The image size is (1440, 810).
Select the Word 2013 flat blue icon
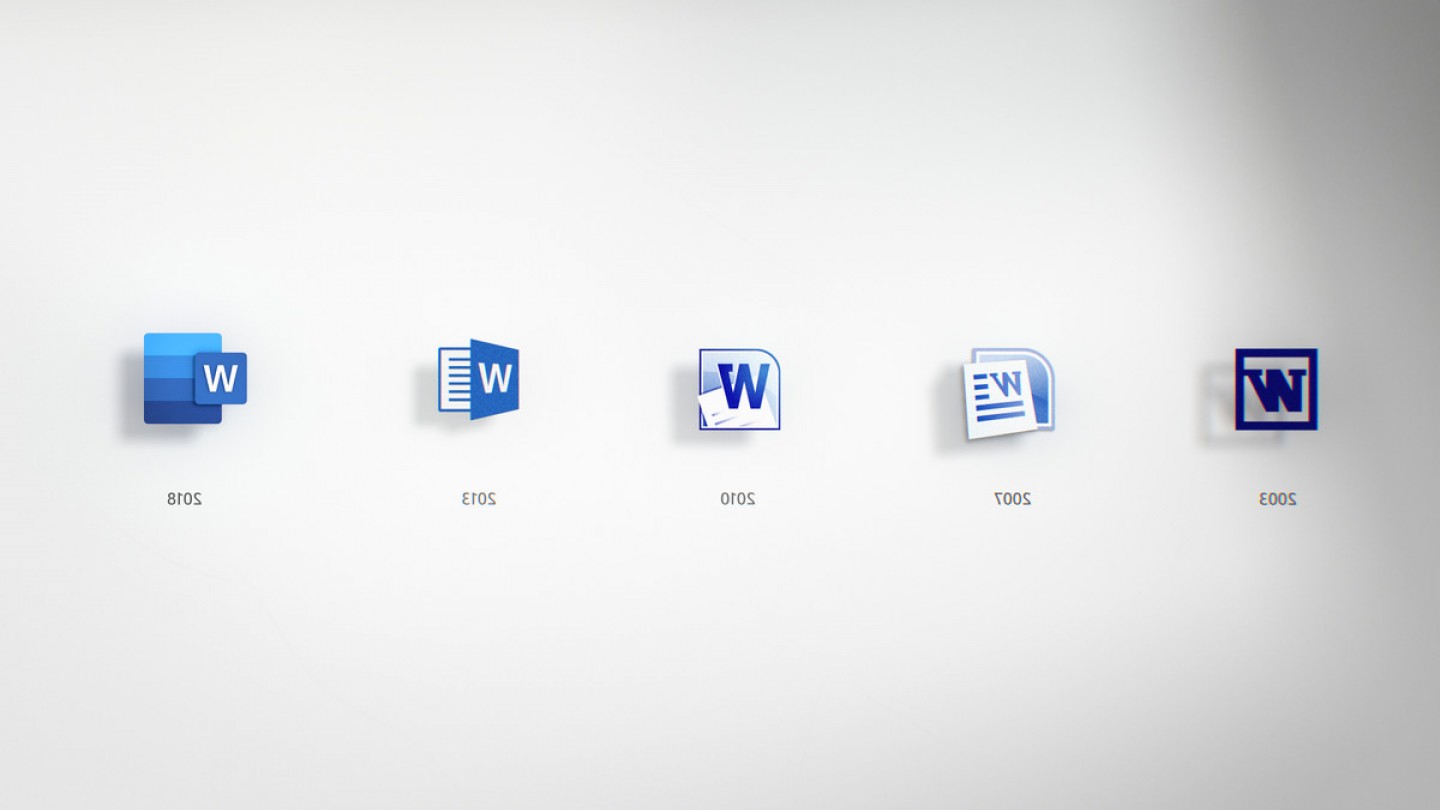[478, 381]
